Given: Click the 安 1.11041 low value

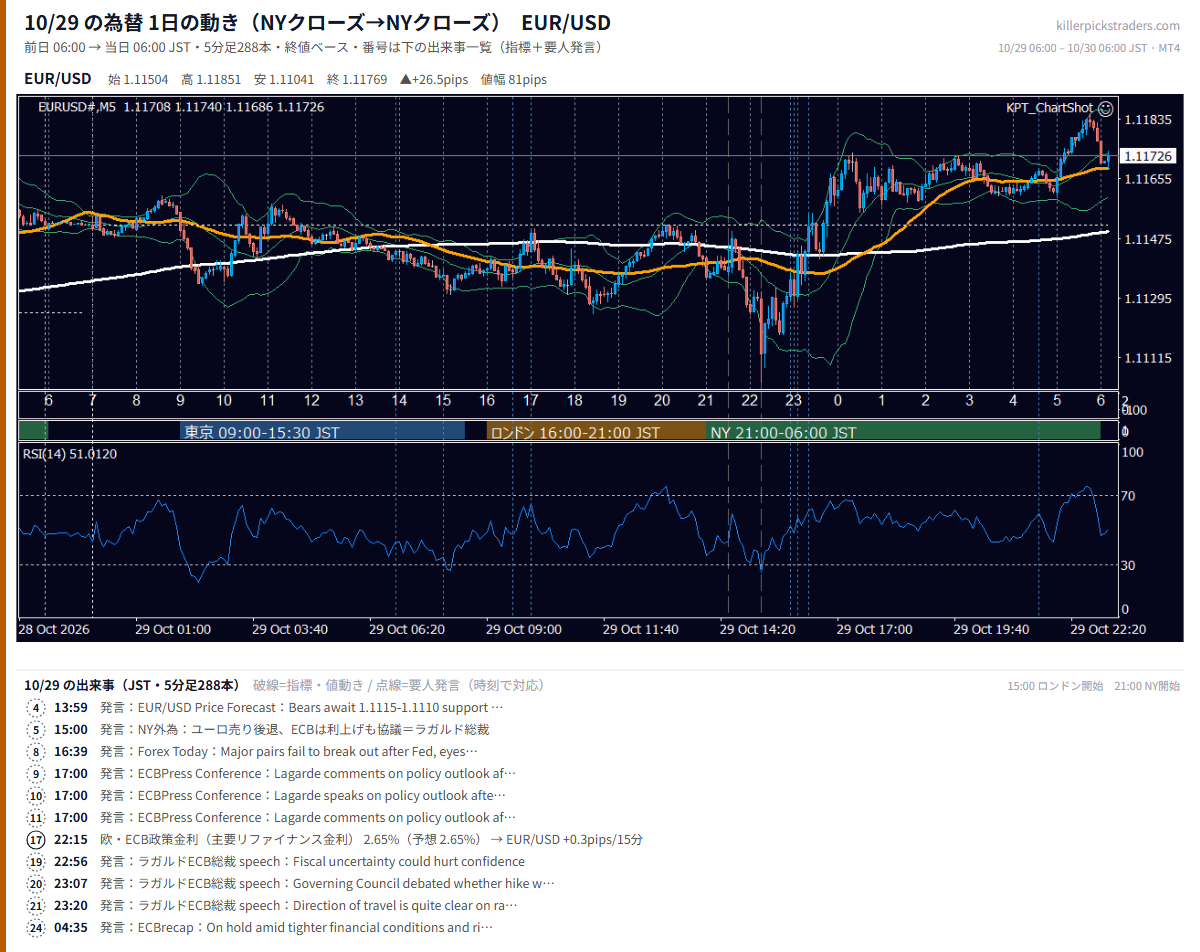Looking at the screenshot, I should [284, 80].
